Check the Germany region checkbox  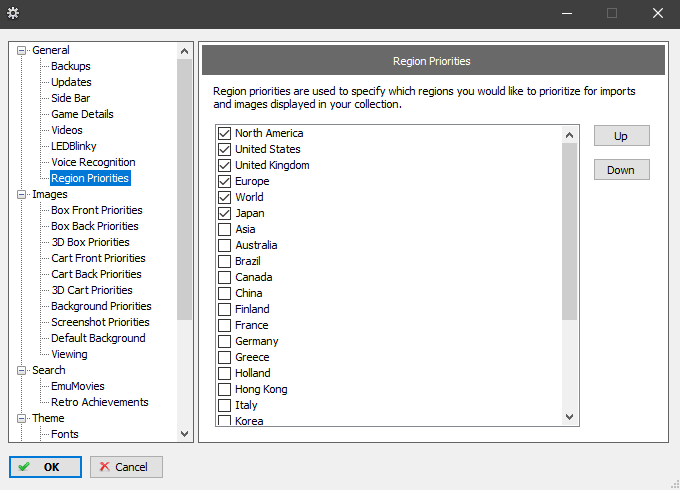pyautogui.click(x=224, y=341)
